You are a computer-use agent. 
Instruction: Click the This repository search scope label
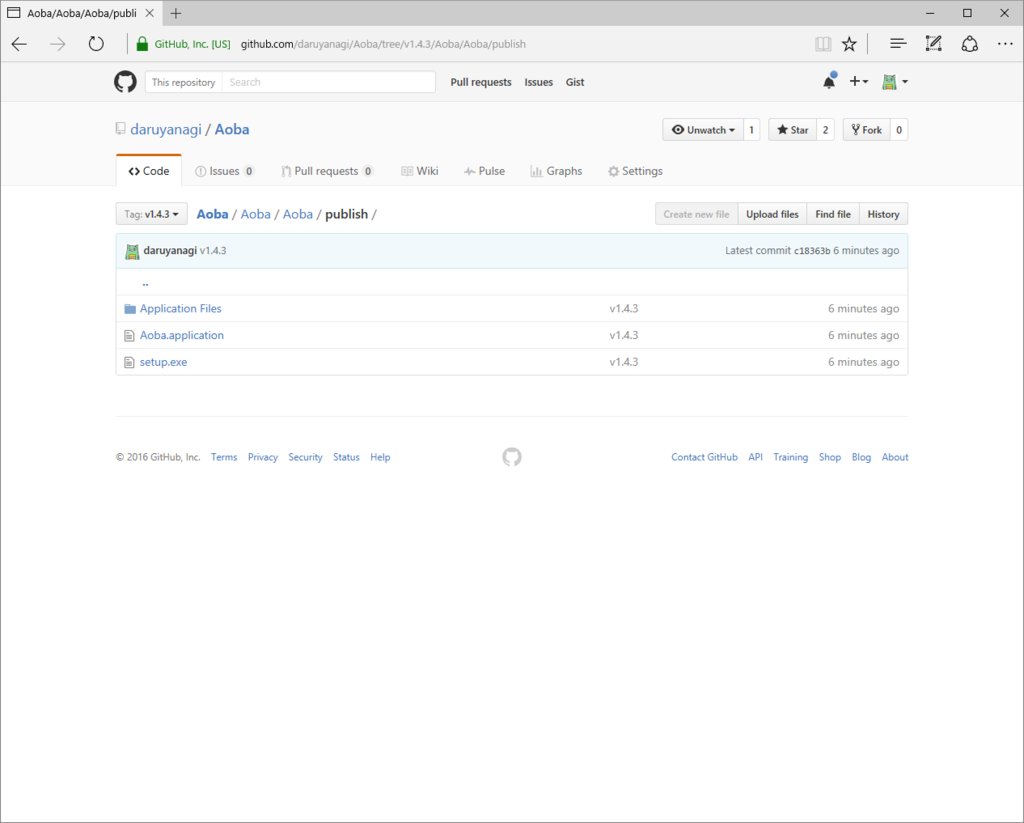[x=184, y=82]
